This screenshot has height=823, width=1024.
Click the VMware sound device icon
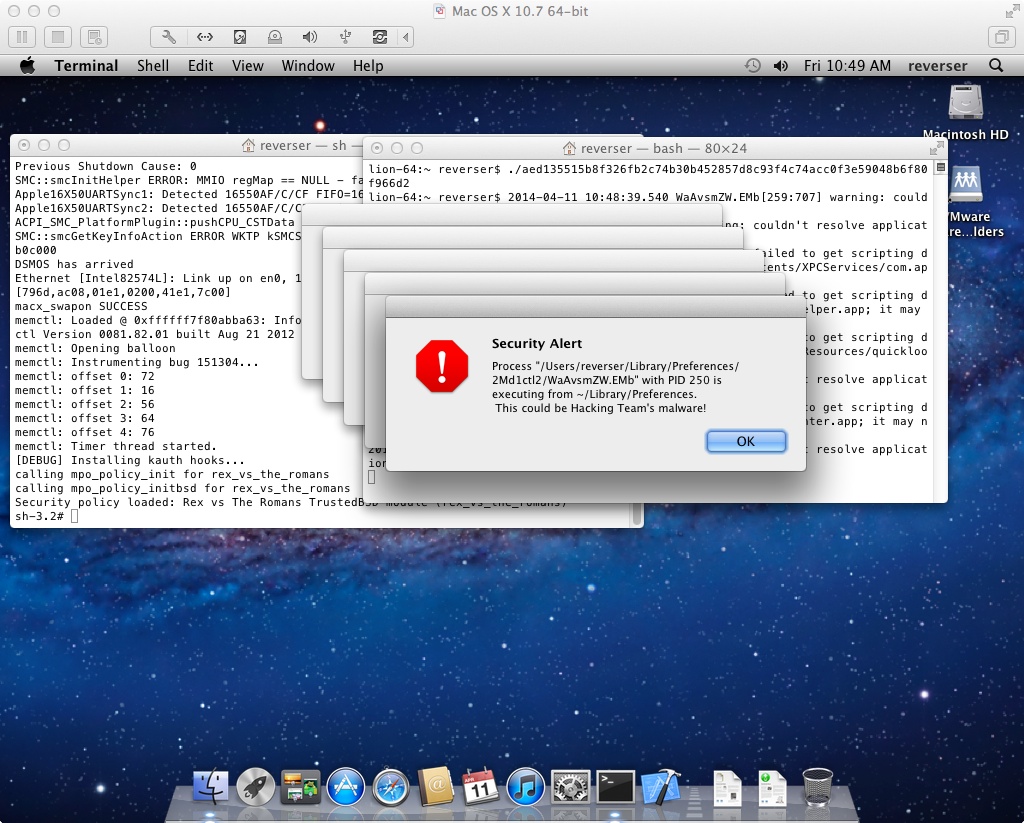(310, 37)
